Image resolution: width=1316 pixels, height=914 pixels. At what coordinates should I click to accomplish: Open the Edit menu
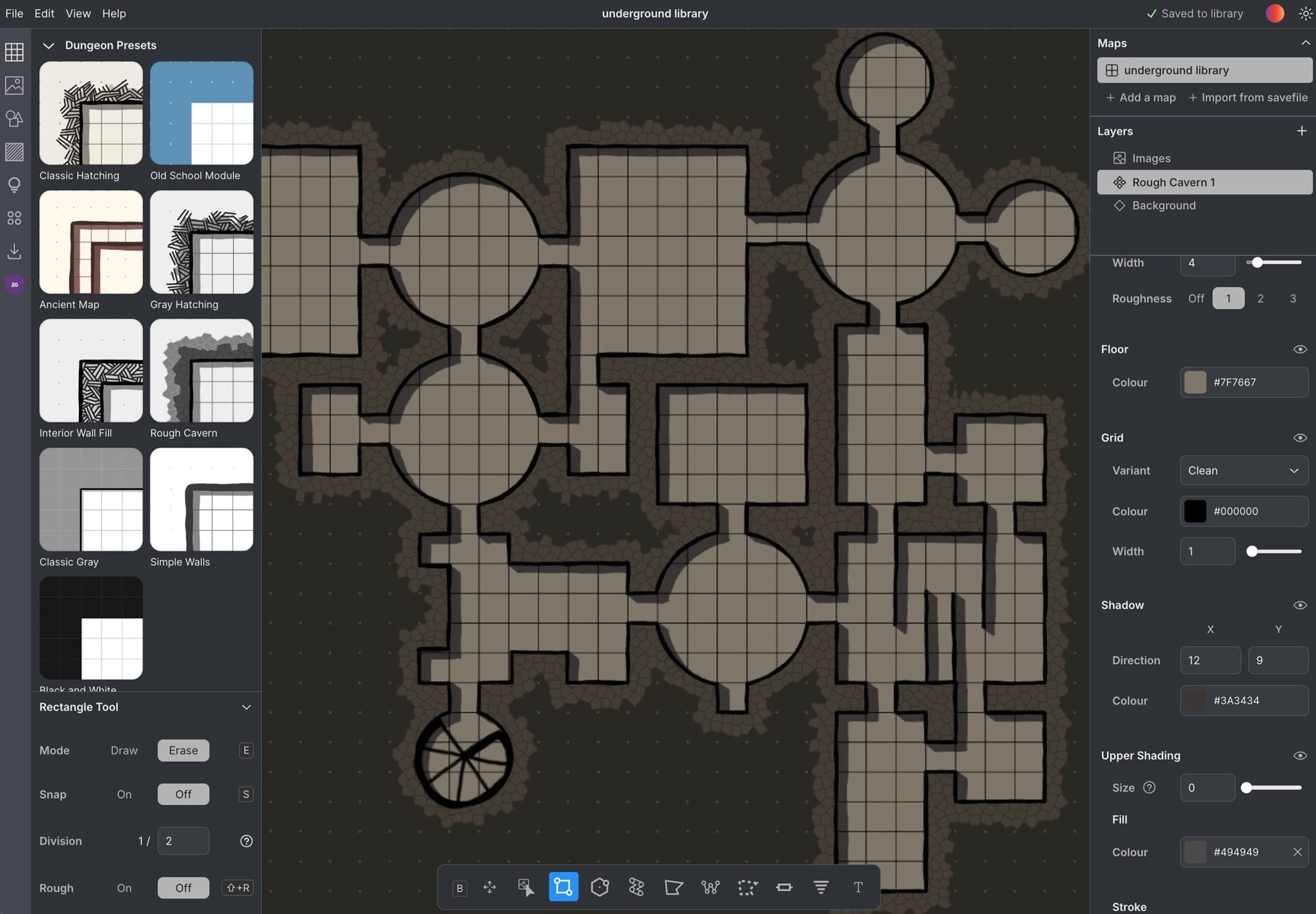[44, 14]
